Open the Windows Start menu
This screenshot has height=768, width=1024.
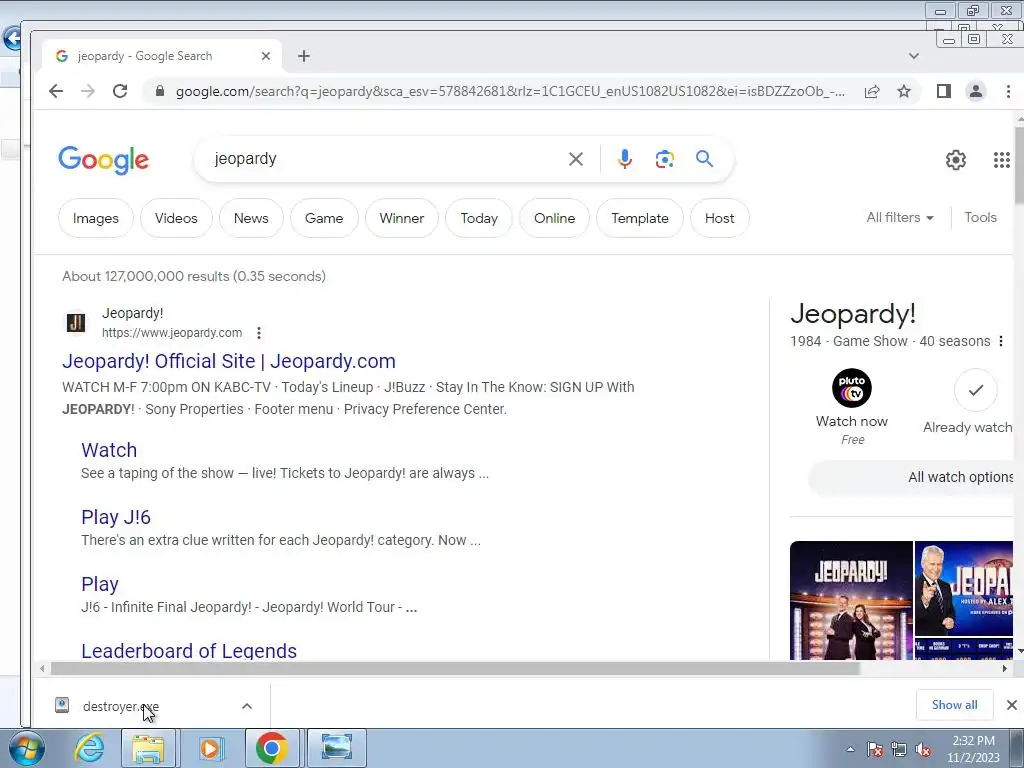(26, 748)
